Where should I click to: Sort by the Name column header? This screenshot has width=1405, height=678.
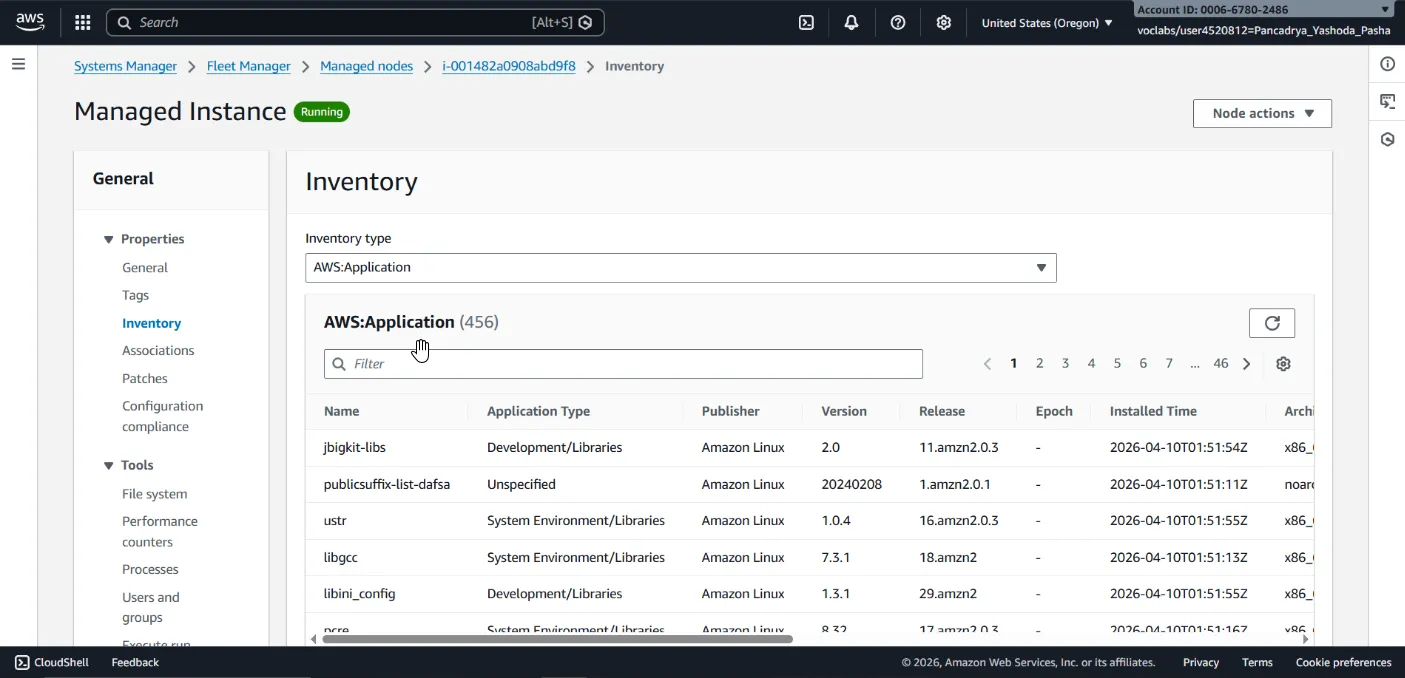pos(341,411)
